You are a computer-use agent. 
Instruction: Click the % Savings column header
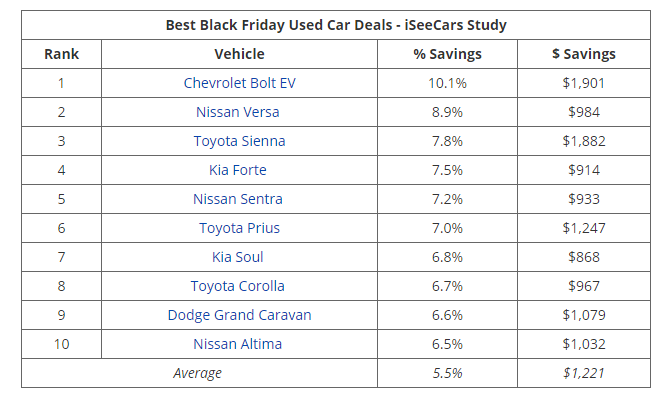[447, 54]
